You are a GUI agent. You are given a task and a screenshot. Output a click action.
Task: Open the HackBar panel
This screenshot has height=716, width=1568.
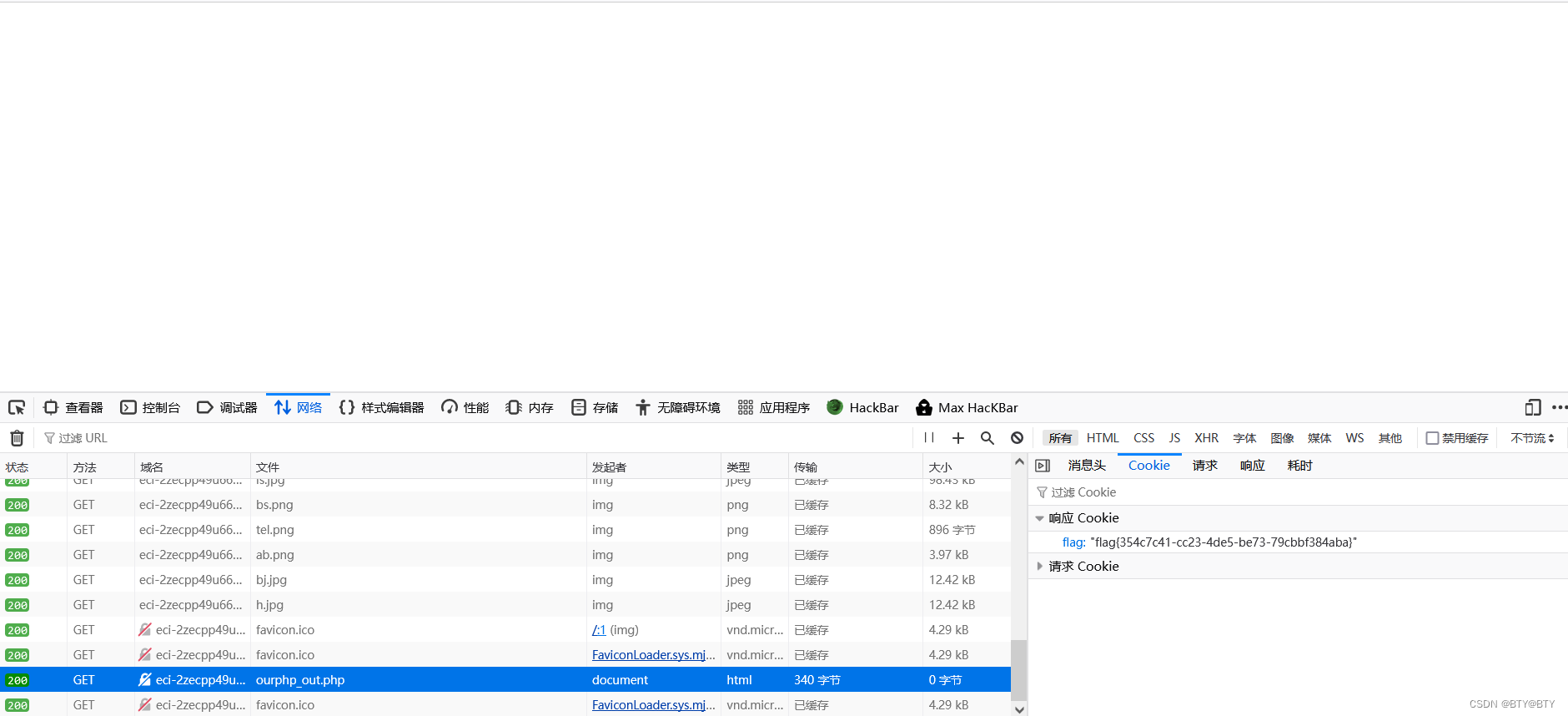(x=863, y=407)
